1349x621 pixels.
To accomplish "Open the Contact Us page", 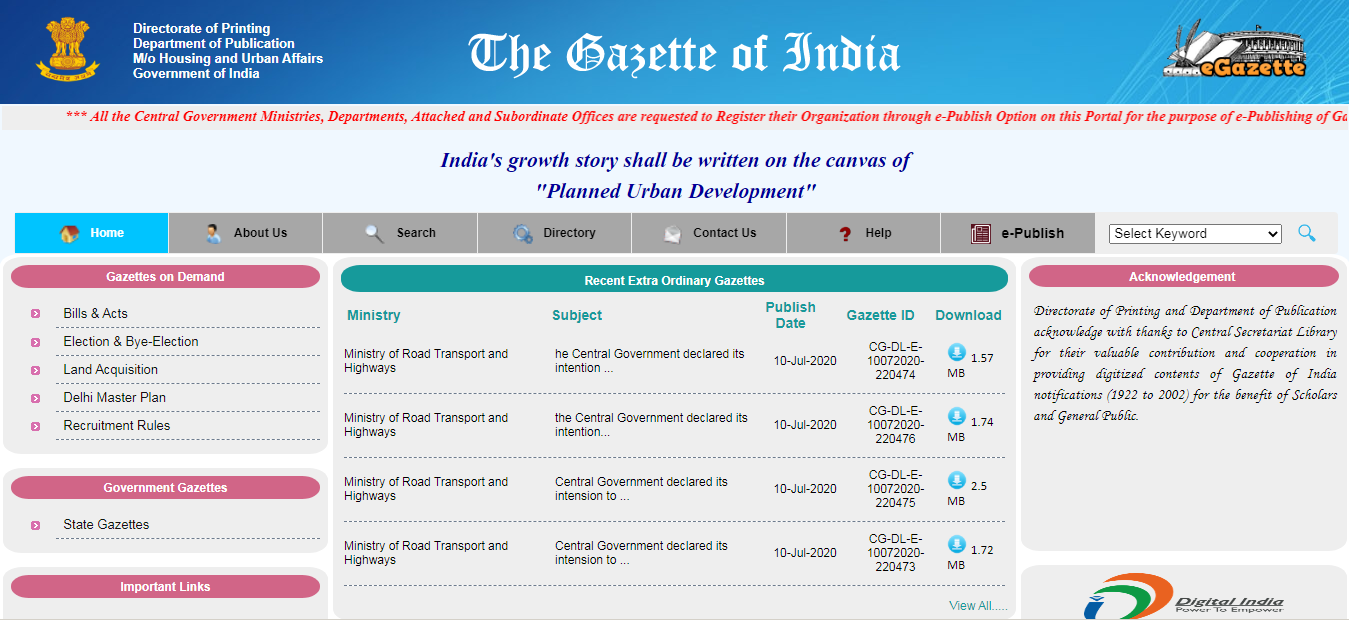I will coord(709,233).
